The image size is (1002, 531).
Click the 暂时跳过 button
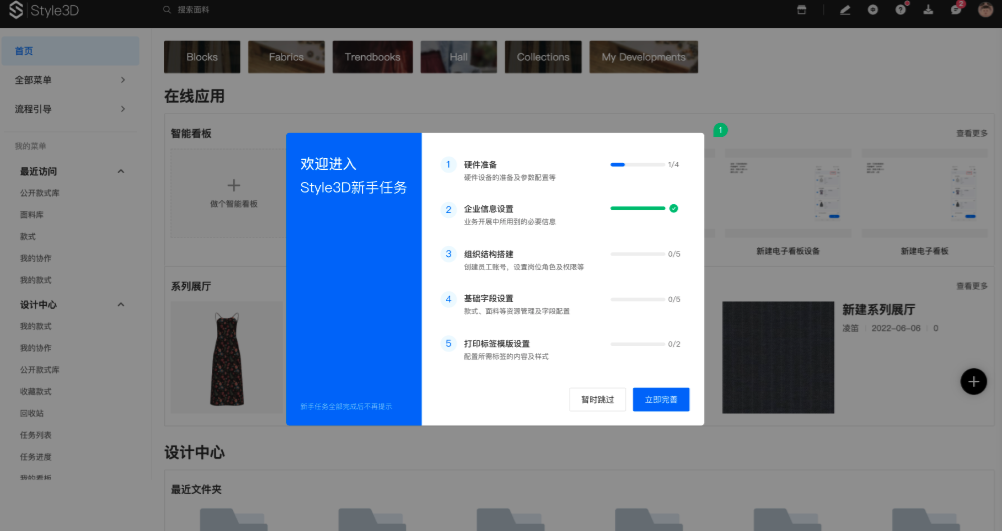click(597, 399)
